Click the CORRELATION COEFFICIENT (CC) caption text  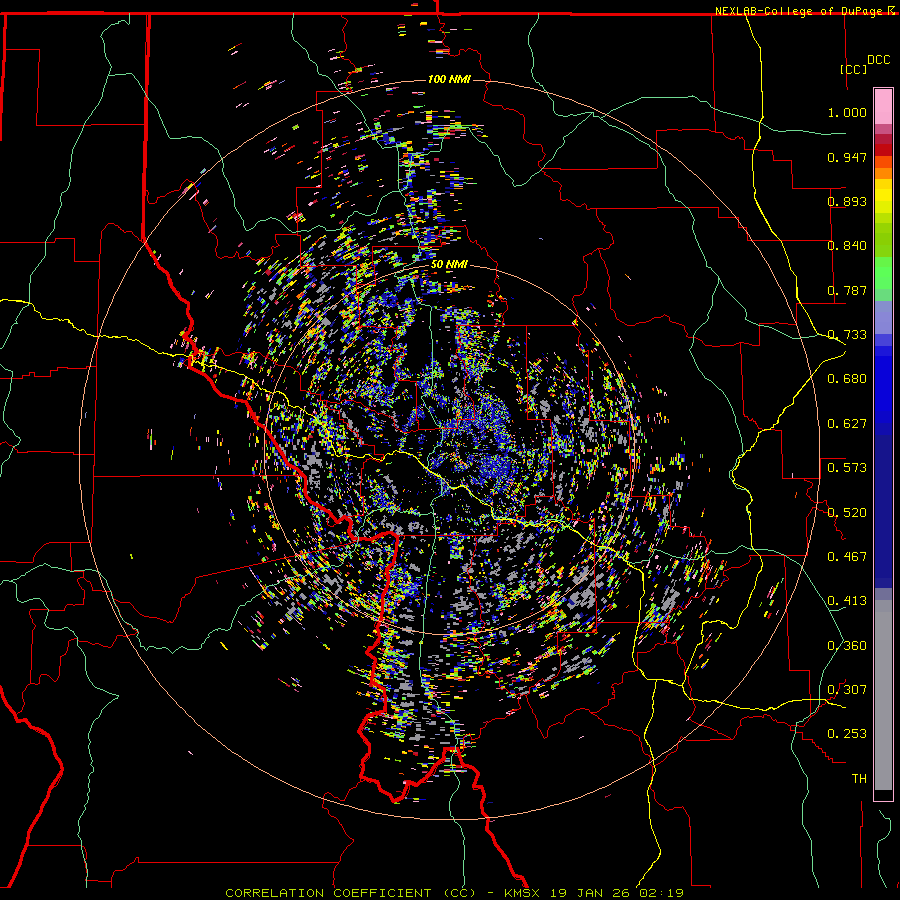tap(351, 893)
